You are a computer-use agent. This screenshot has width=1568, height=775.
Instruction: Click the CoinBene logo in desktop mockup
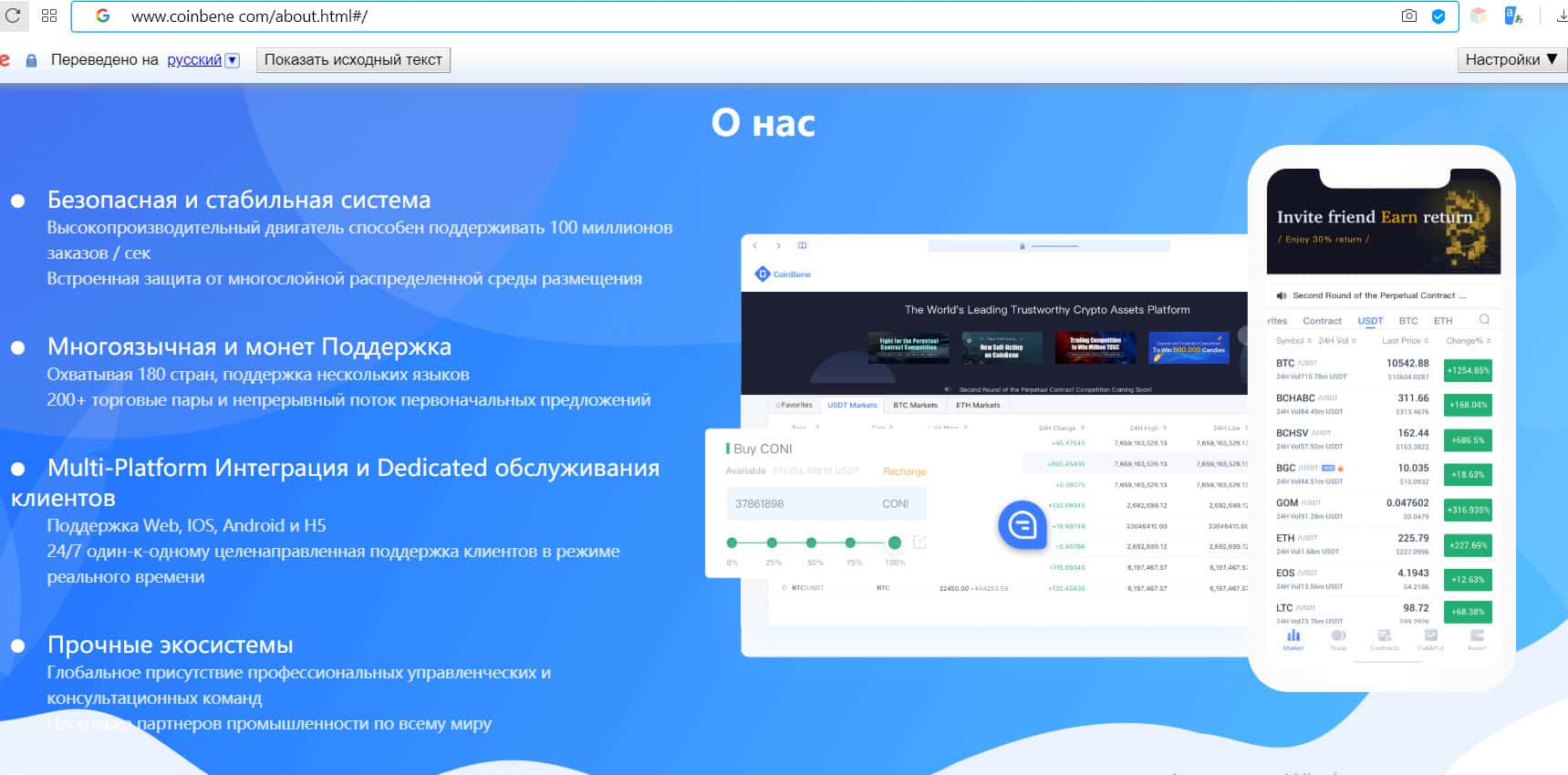(x=783, y=274)
